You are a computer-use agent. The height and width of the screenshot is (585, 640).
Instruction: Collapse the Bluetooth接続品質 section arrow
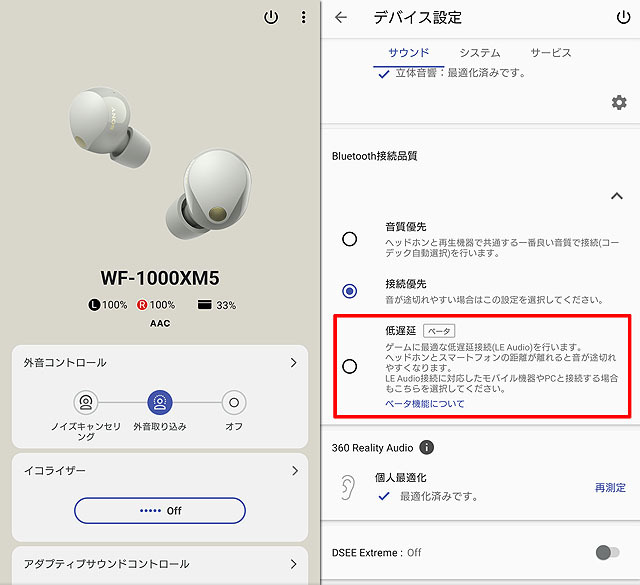click(617, 196)
